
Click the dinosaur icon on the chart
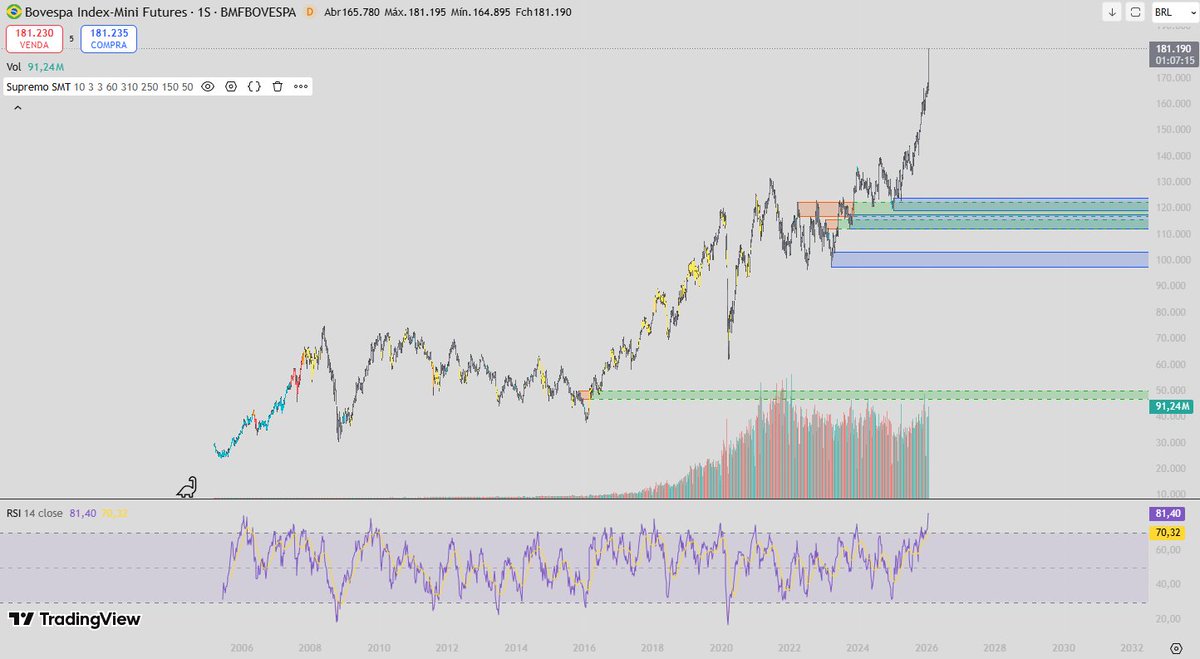click(x=187, y=488)
